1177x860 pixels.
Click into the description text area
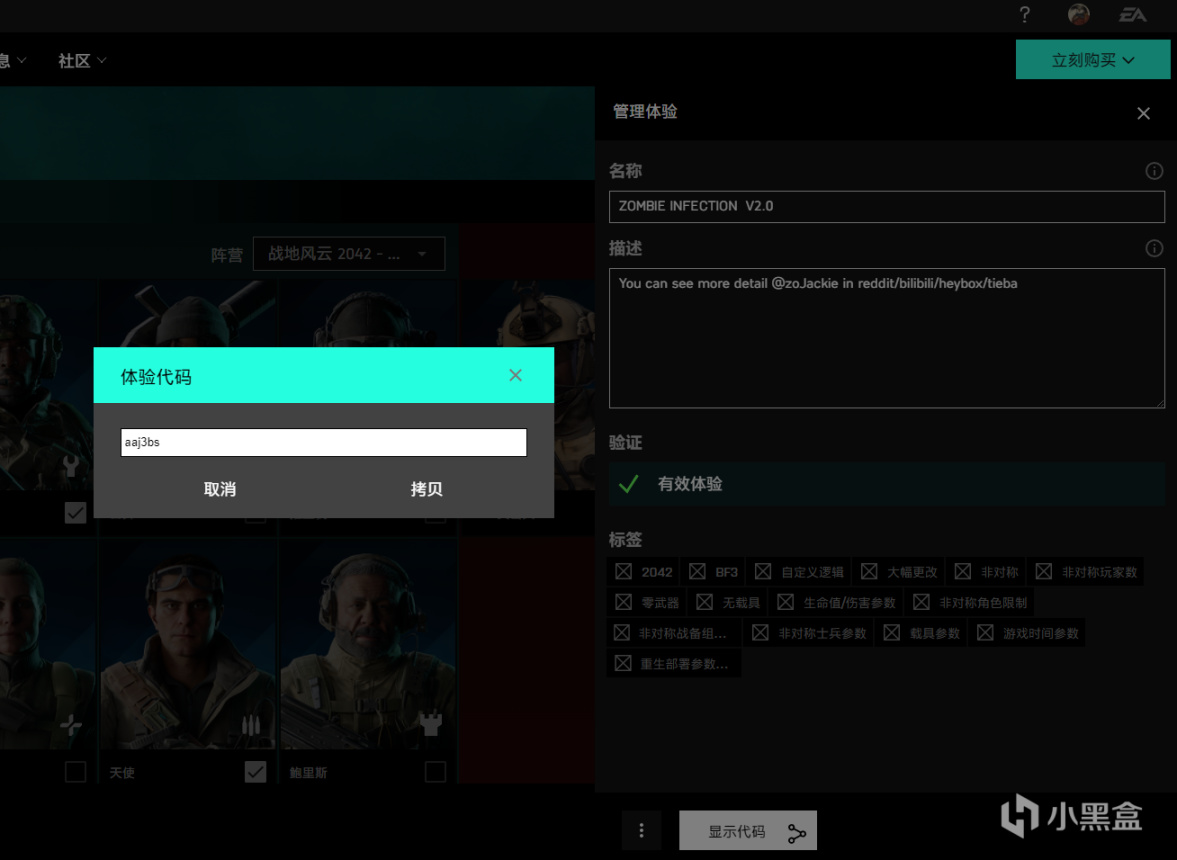pos(887,338)
